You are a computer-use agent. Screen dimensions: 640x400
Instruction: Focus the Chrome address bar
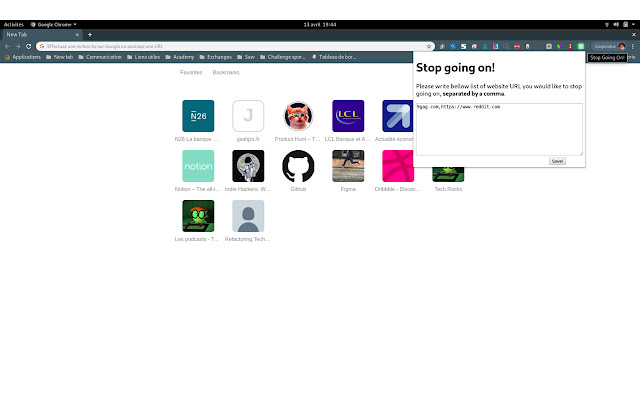[x=235, y=47]
